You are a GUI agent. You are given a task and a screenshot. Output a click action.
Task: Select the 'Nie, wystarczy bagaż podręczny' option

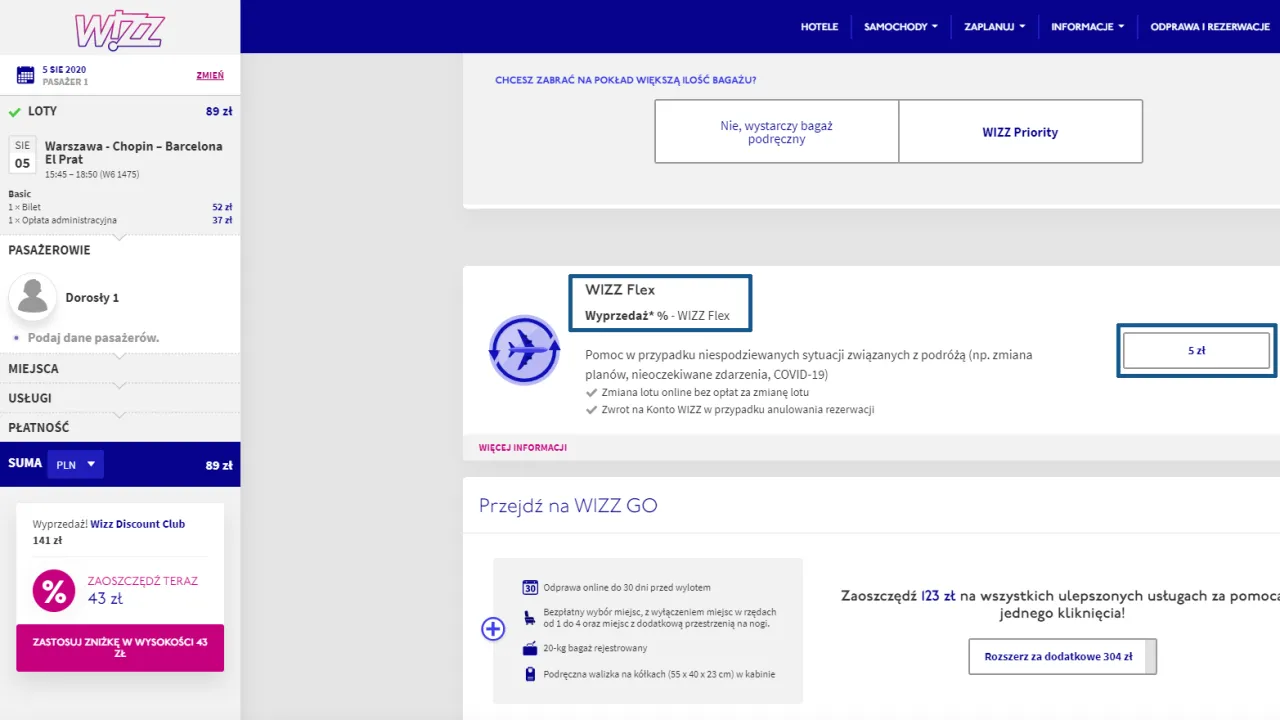776,131
